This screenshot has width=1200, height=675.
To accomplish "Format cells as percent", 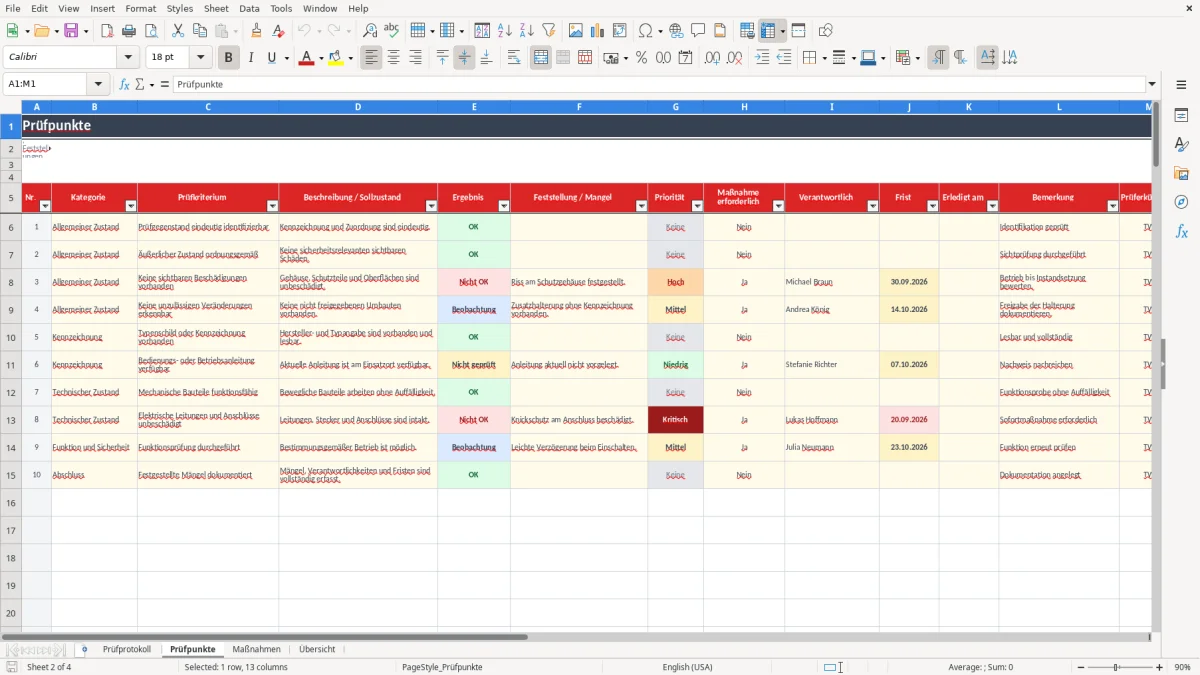I will pyautogui.click(x=641, y=58).
